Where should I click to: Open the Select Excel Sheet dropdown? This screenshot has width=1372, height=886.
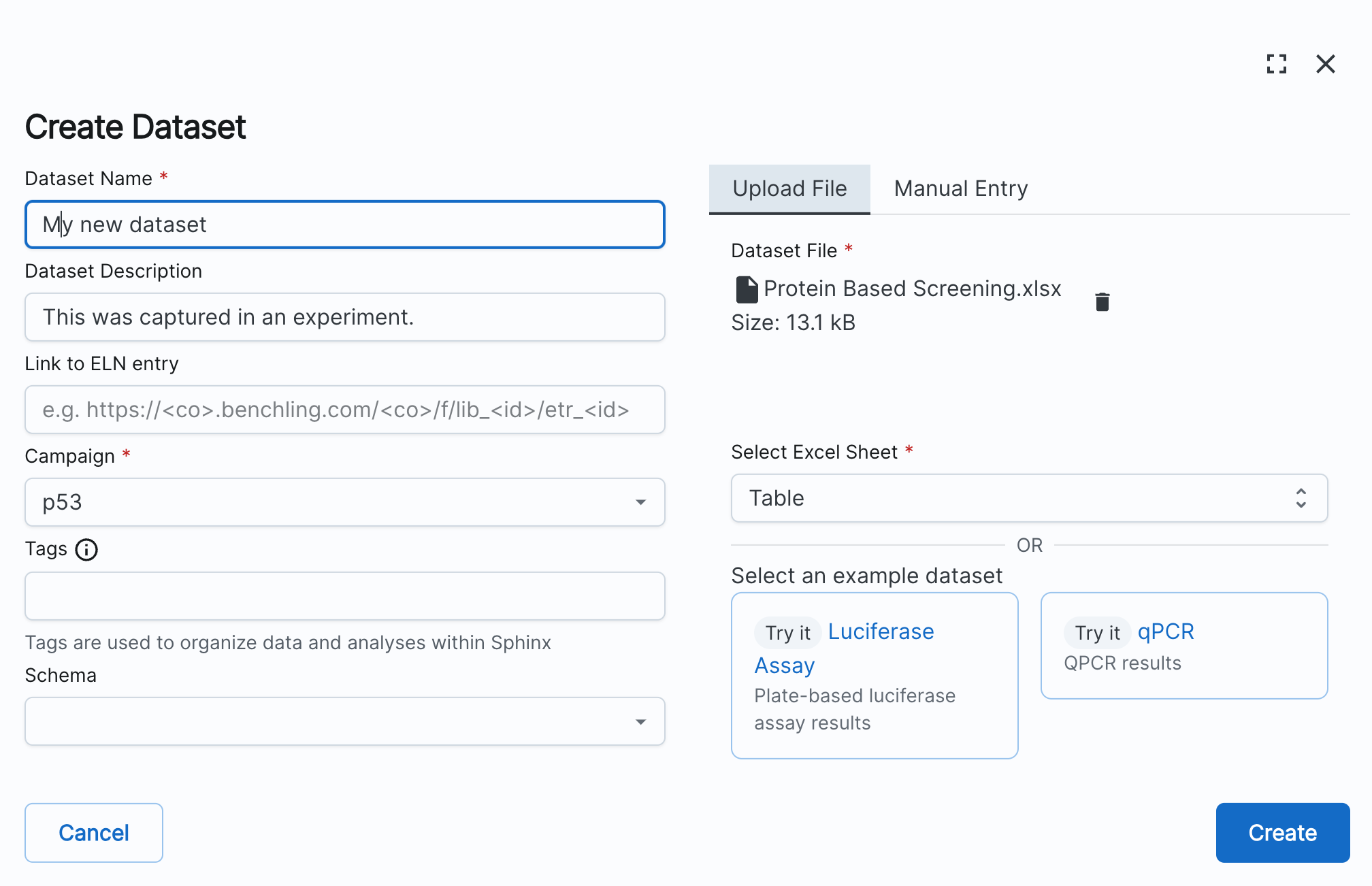pos(1030,499)
